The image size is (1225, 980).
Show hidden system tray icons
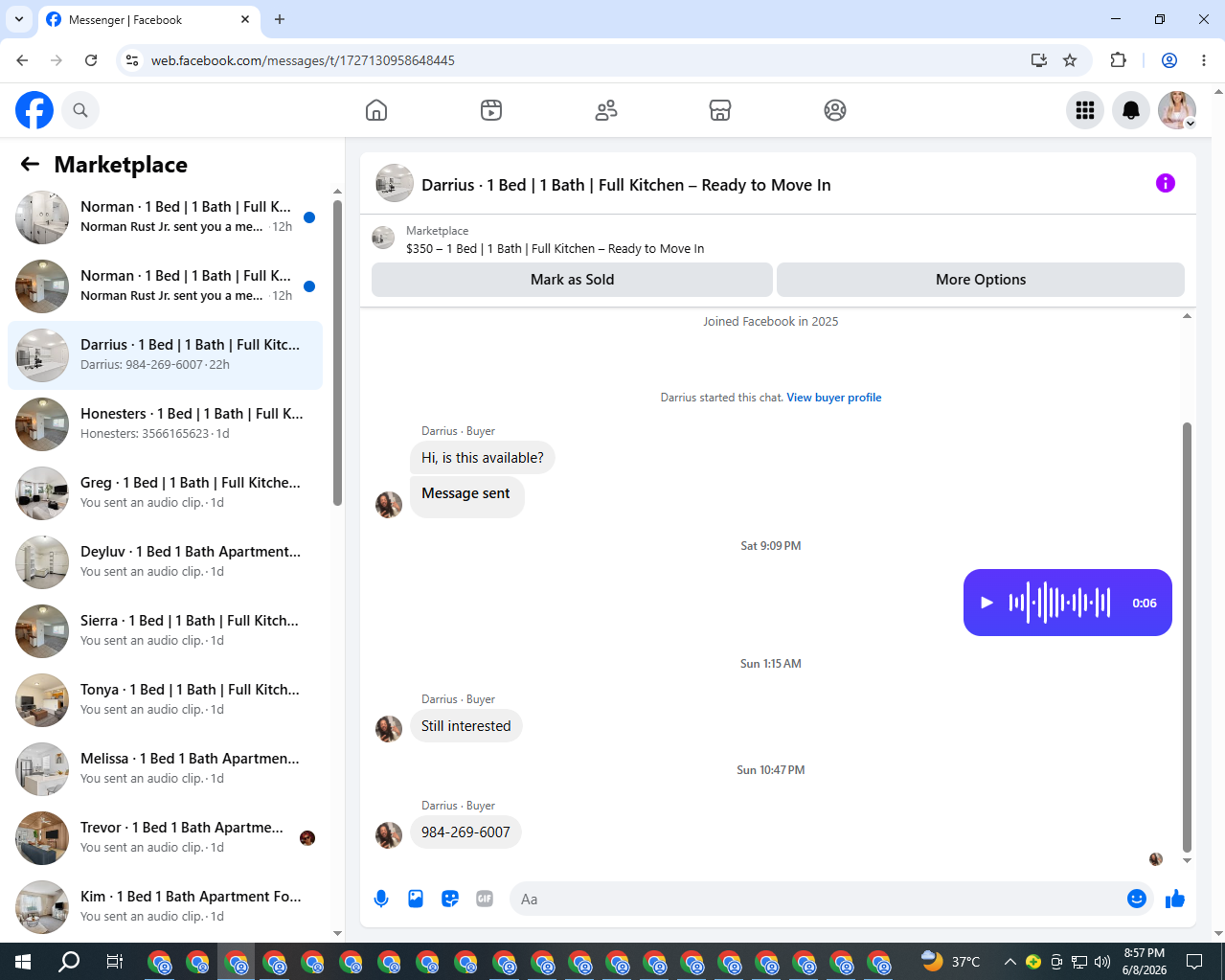1009,962
